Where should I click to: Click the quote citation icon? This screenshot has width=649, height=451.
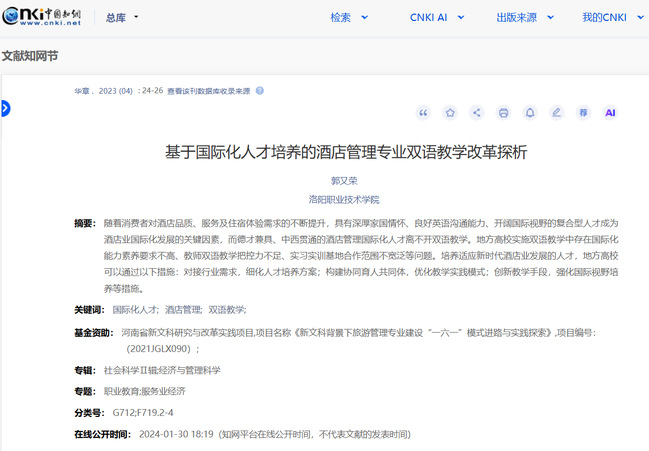click(x=424, y=113)
